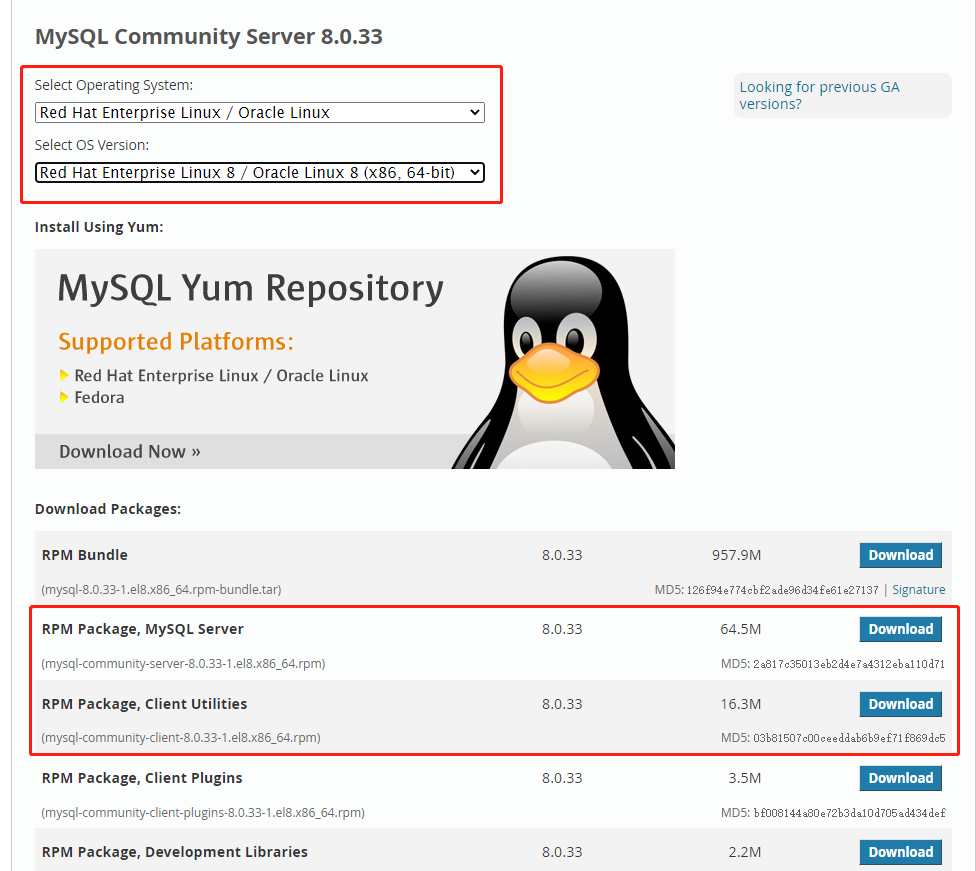976x871 pixels.
Task: Select the filename mysql-community-server-8.0.33-1.el8.x86_64.rpm
Action: click(x=183, y=664)
